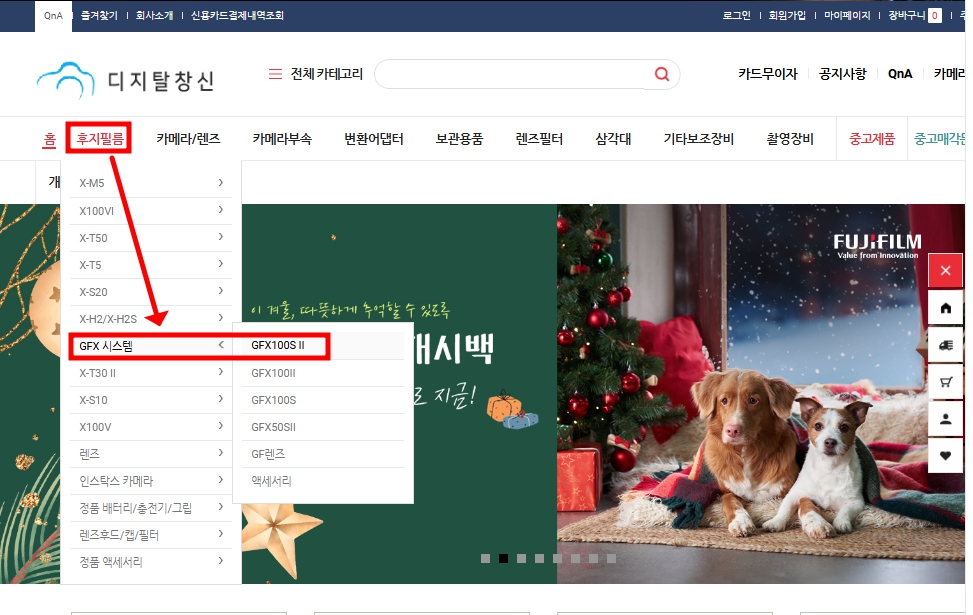Expand the X-M5 submenu arrow
The height and width of the screenshot is (615, 973).
click(220, 182)
